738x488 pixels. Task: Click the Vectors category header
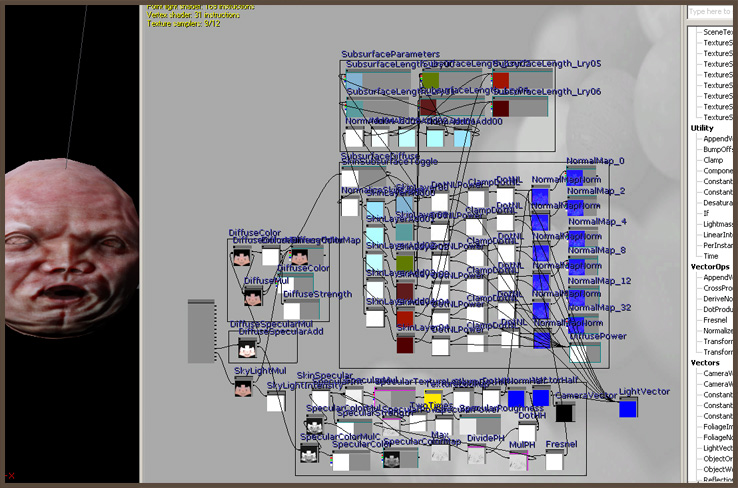point(707,362)
